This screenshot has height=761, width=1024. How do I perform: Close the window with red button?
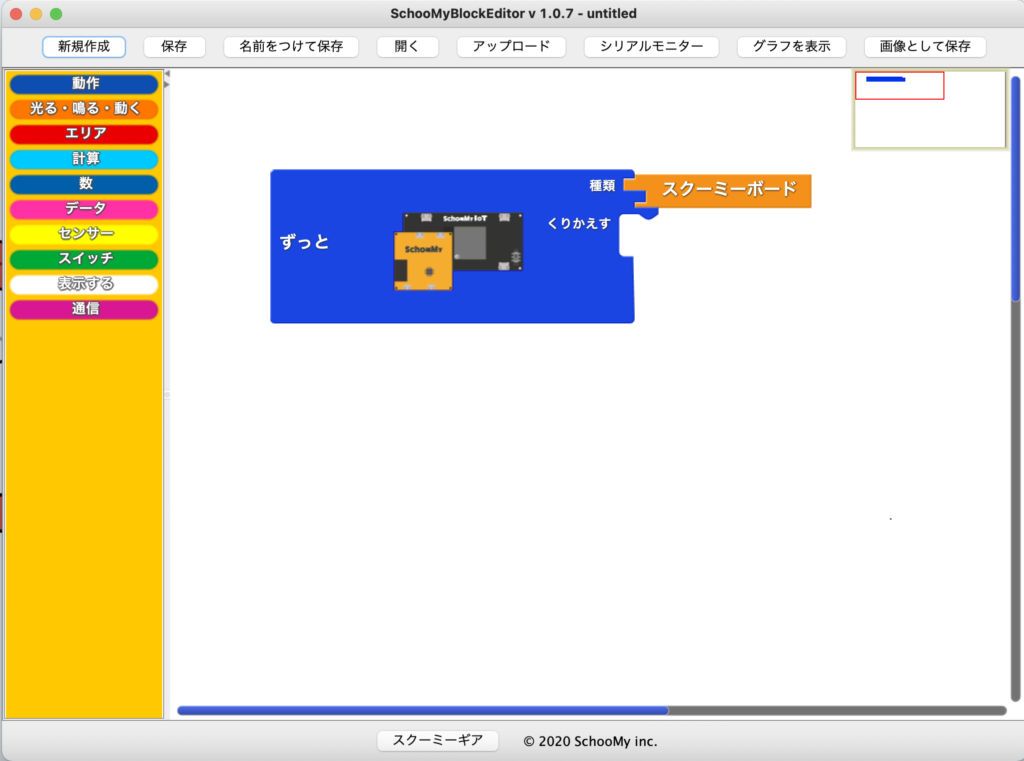coord(16,14)
